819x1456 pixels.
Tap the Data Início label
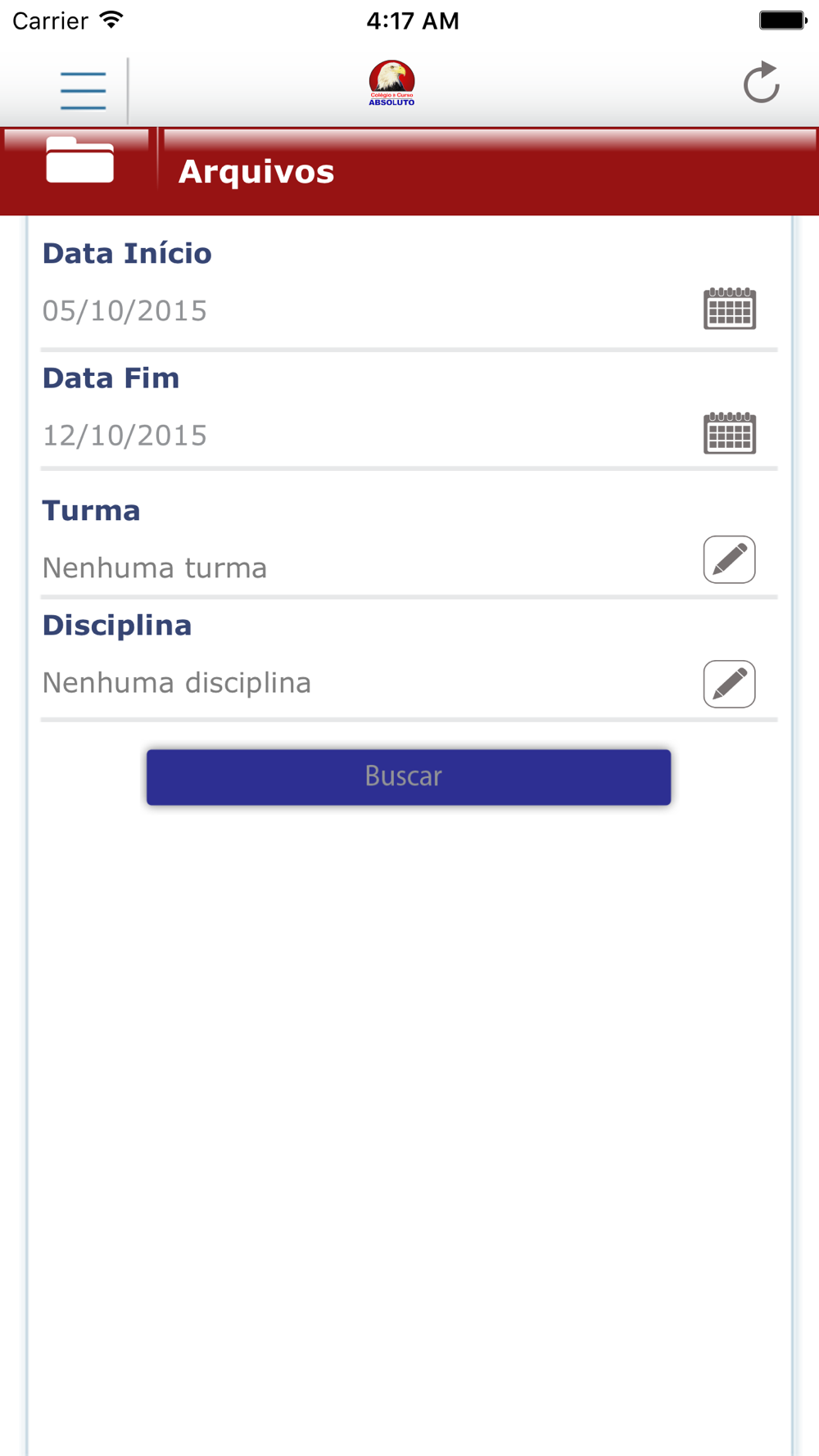click(127, 253)
